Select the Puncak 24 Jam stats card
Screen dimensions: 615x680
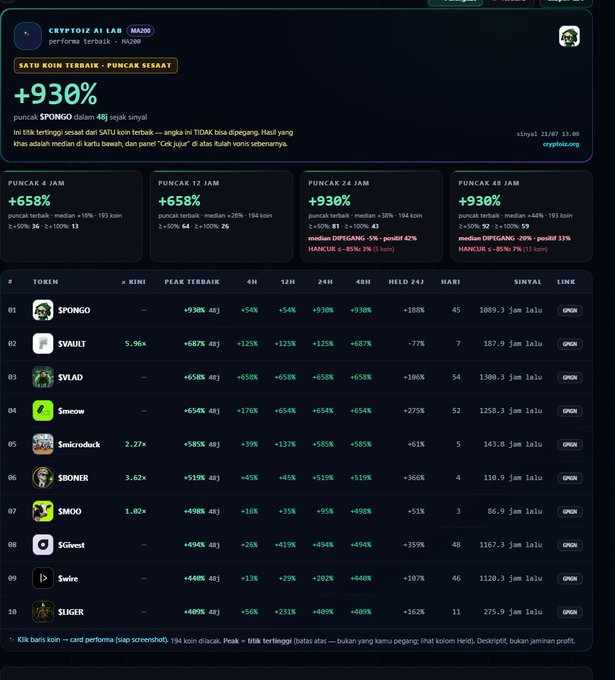click(371, 216)
